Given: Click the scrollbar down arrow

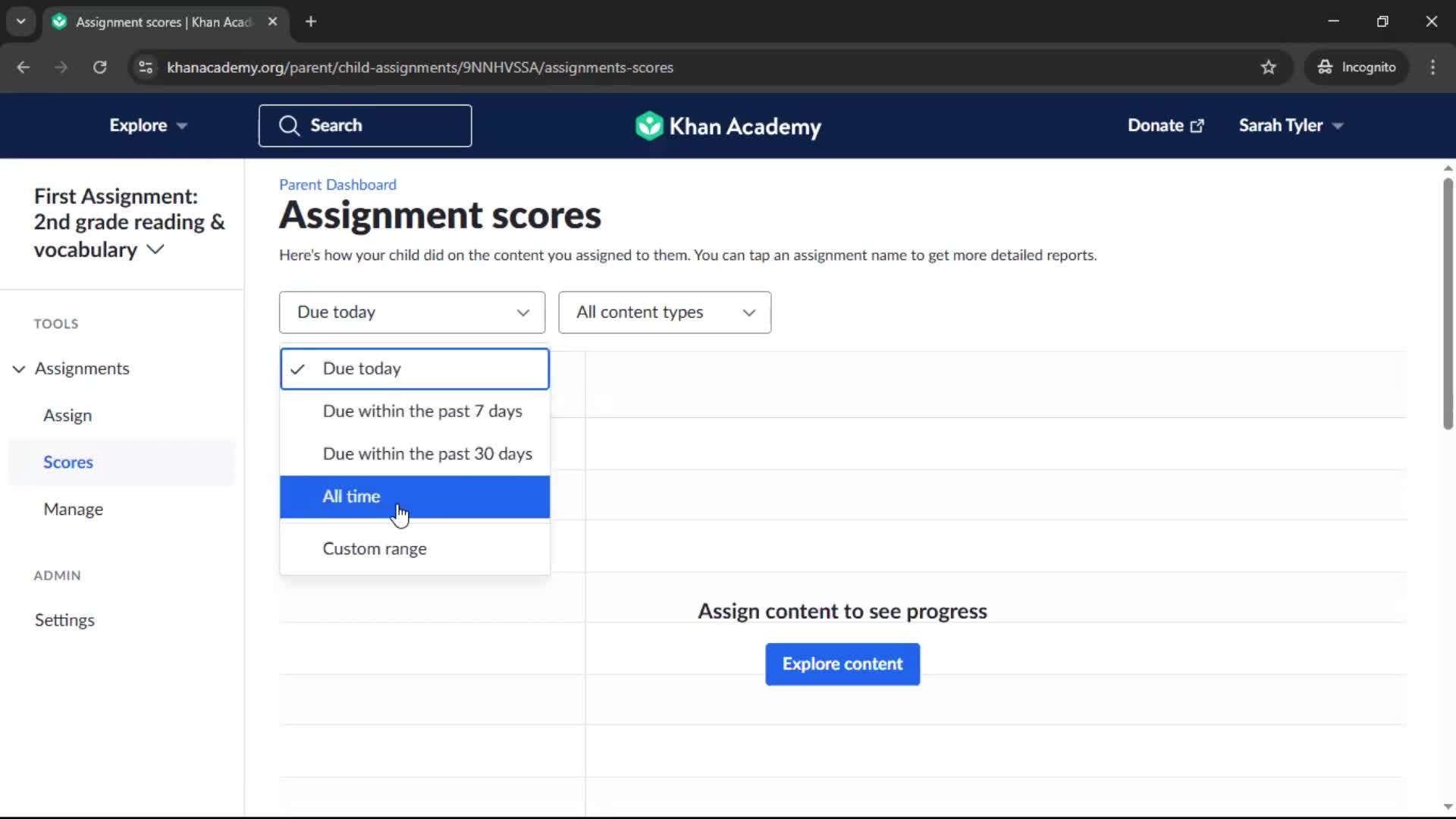Looking at the screenshot, I should click(x=1448, y=807).
